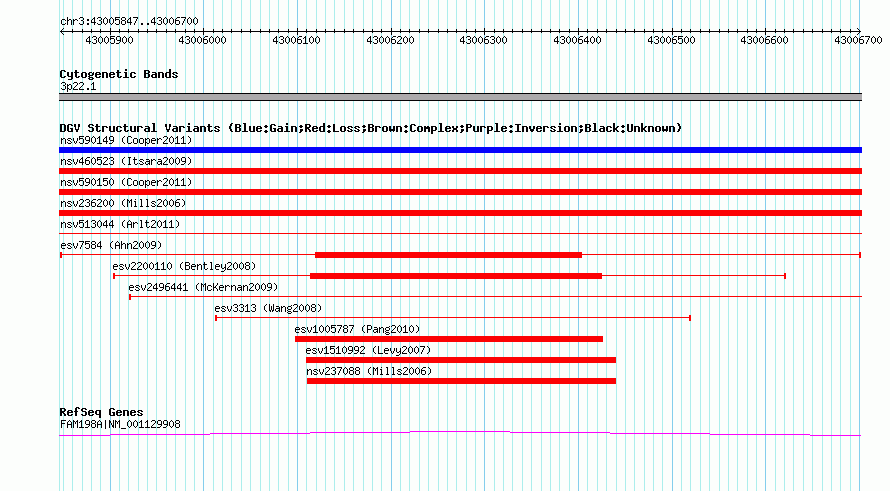Select the nsv590149 (Cooper2011) label
Image resolution: width=890 pixels, height=491 pixels.
[x=126, y=140]
